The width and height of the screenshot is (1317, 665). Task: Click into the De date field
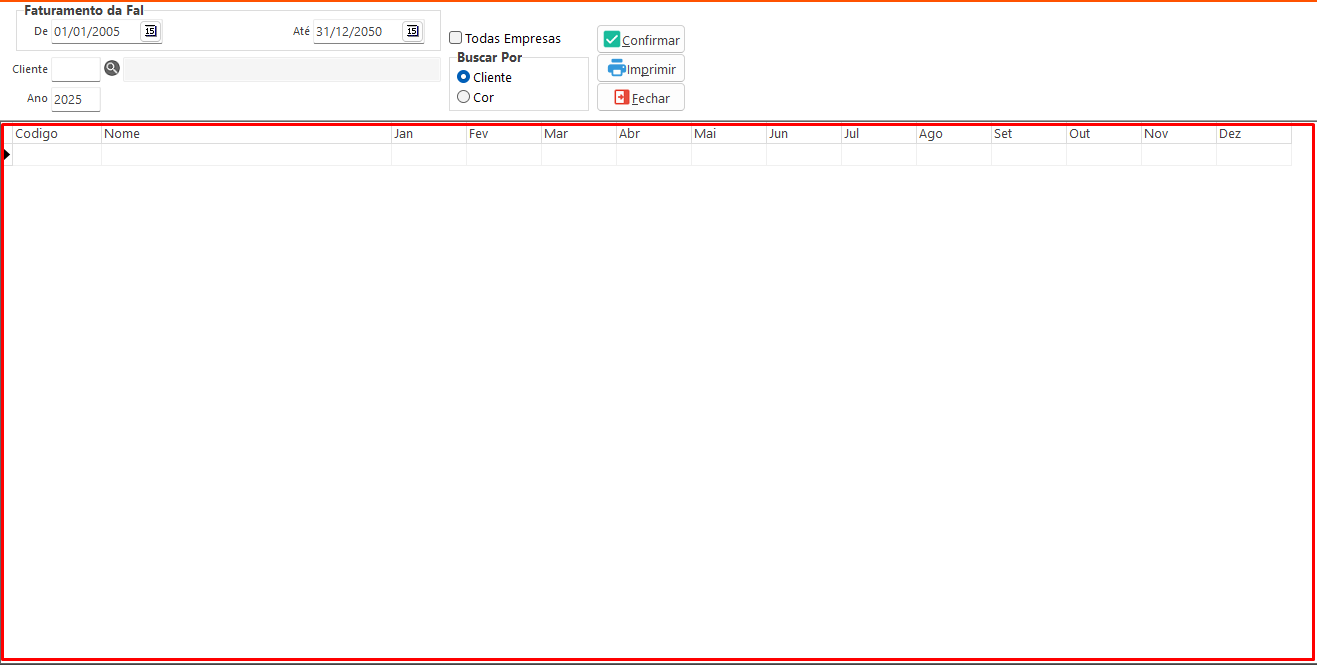[x=95, y=31]
